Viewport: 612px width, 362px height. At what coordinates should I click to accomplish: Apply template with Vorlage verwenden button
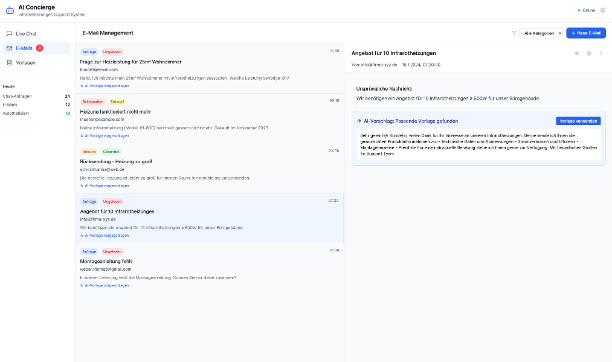(x=578, y=121)
